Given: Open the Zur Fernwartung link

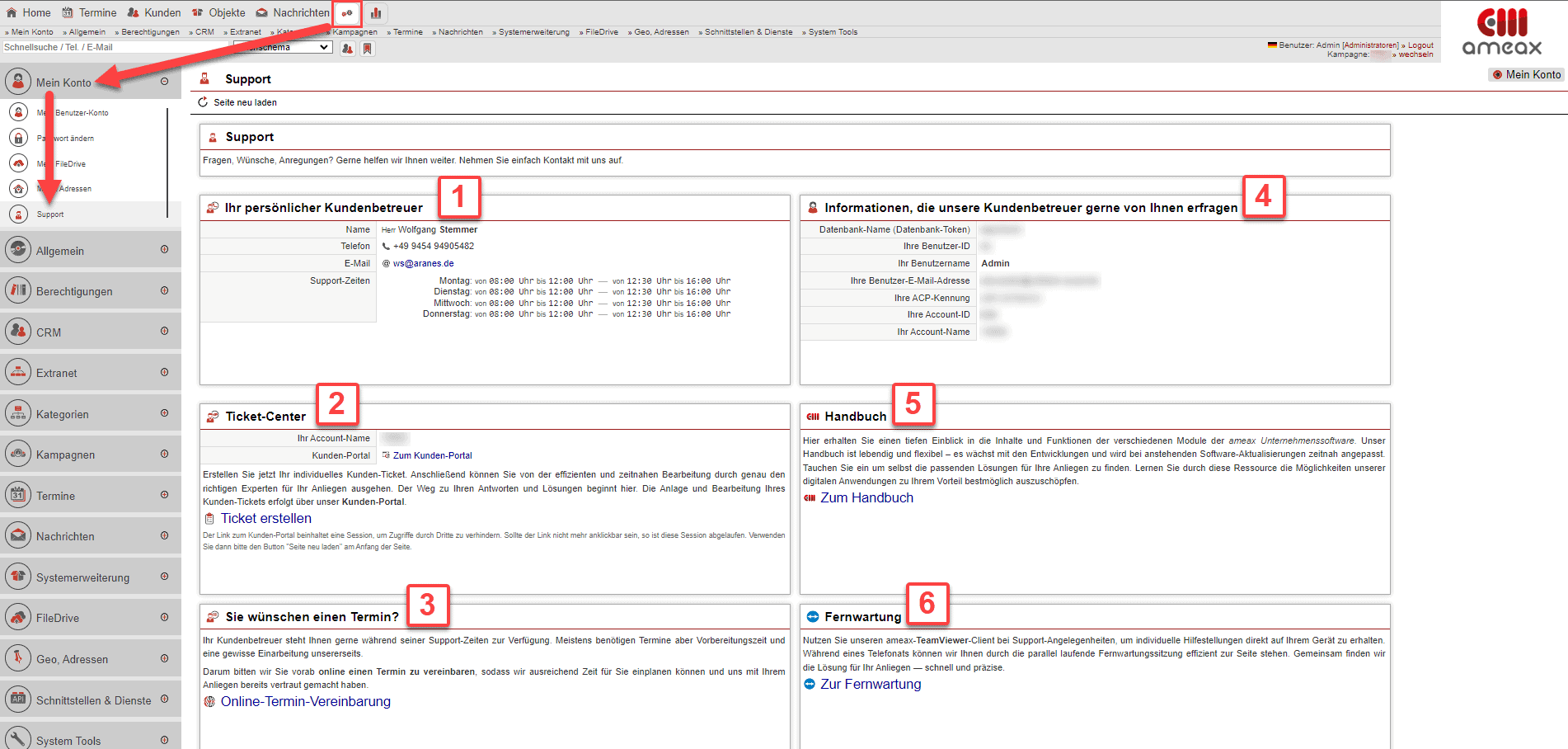Looking at the screenshot, I should click(x=870, y=684).
